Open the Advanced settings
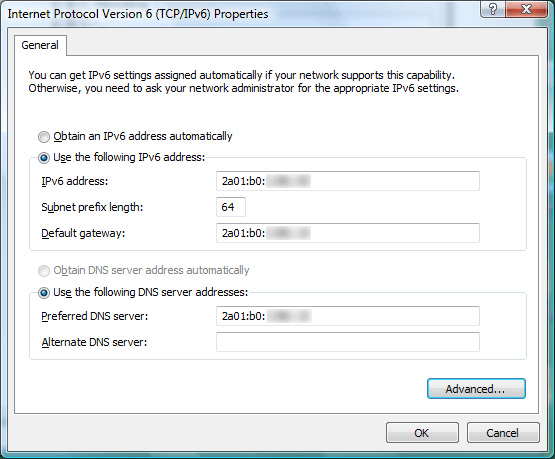 coord(476,389)
